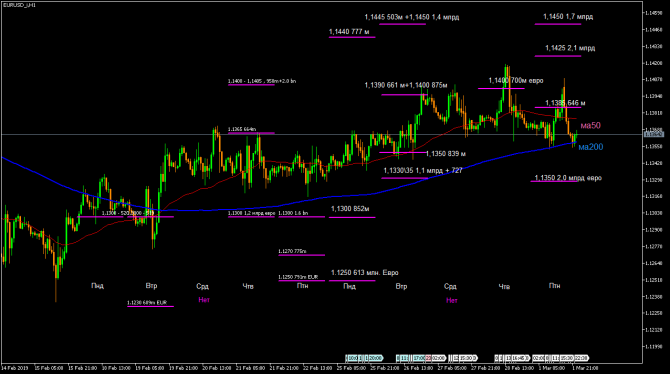The width and height of the screenshot is (670, 374).
Task: Click the "1,1330\35 1,1 млрд + 727" label
Action: (423, 171)
